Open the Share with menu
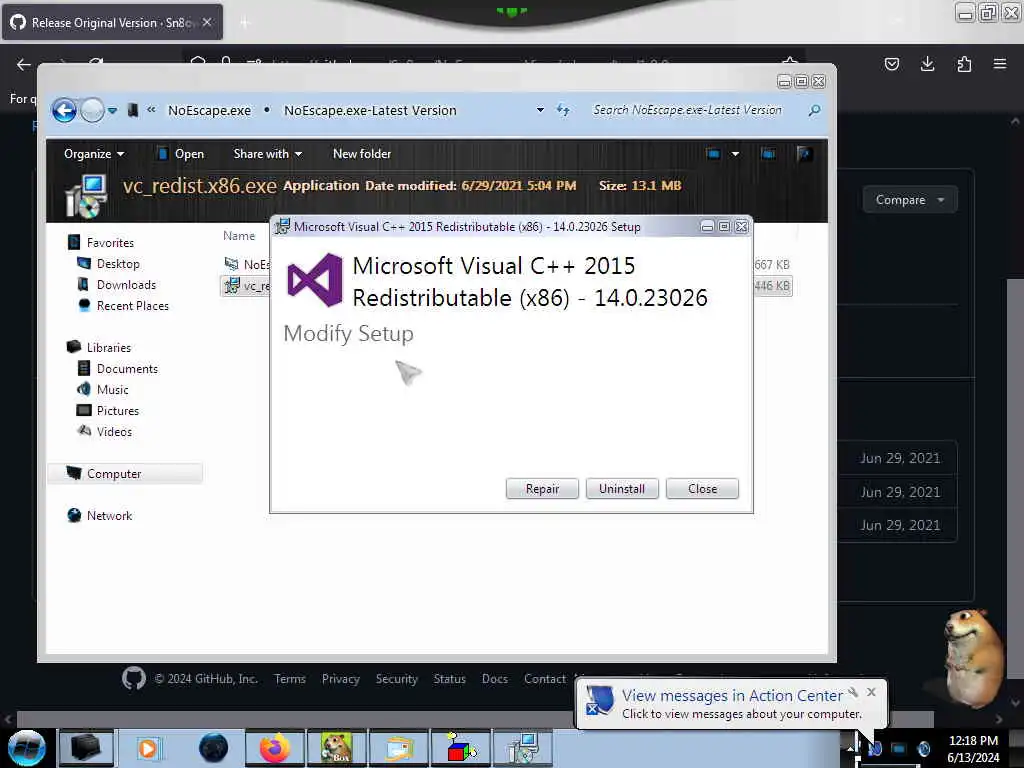1024x768 pixels. 268,153
